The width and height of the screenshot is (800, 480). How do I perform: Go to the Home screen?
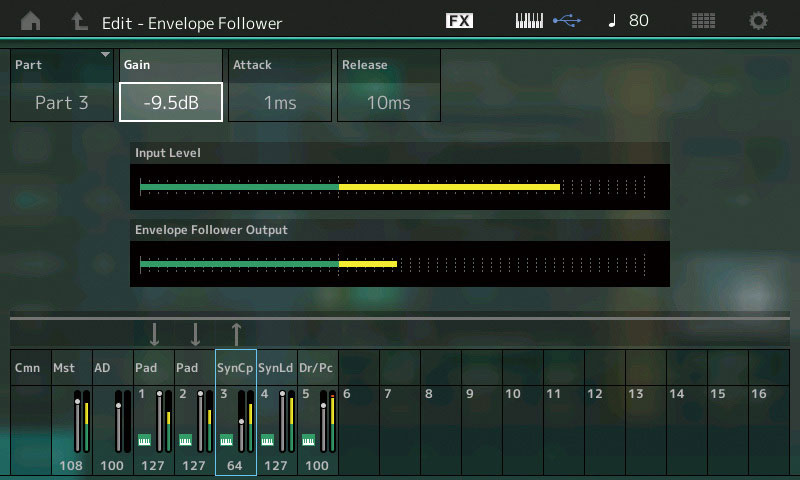coord(31,21)
